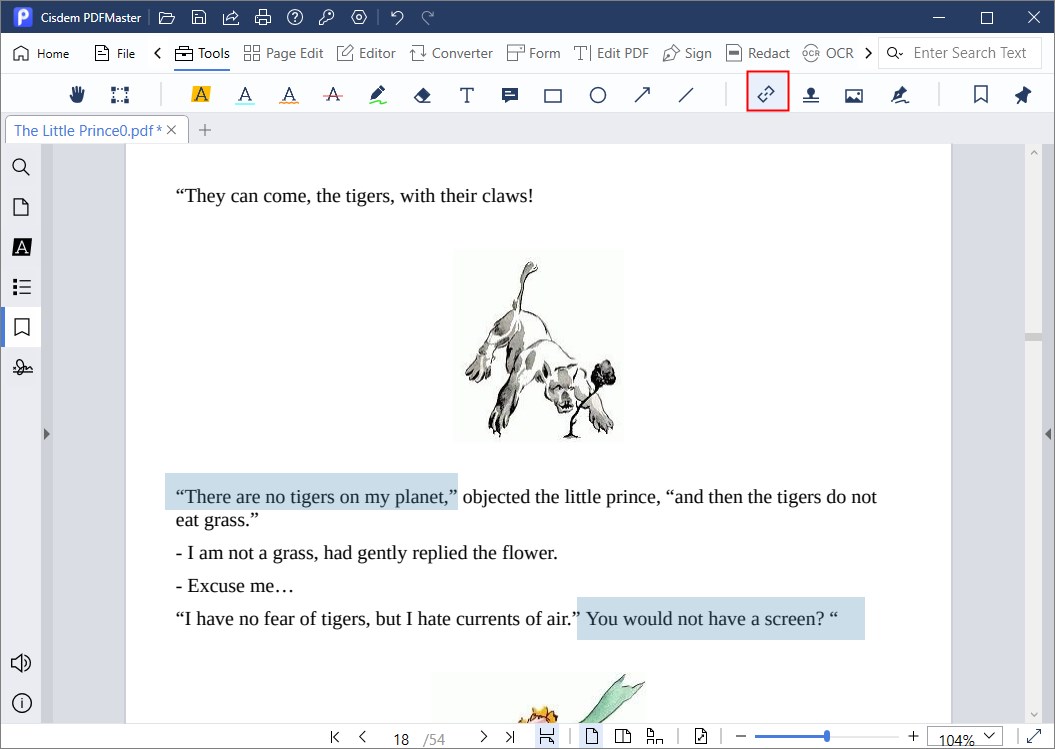This screenshot has width=1055, height=749.
Task: Go to the last page
Action: [510, 737]
